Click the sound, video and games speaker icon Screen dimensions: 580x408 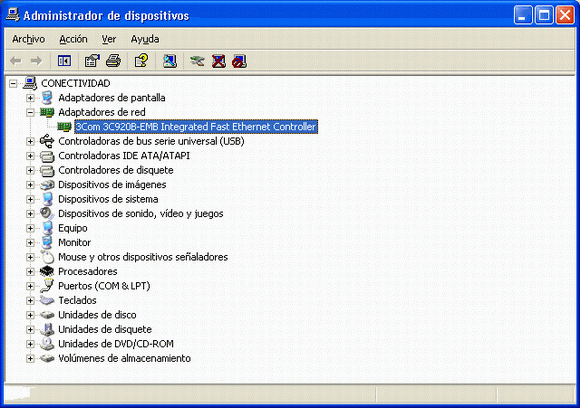[47, 213]
